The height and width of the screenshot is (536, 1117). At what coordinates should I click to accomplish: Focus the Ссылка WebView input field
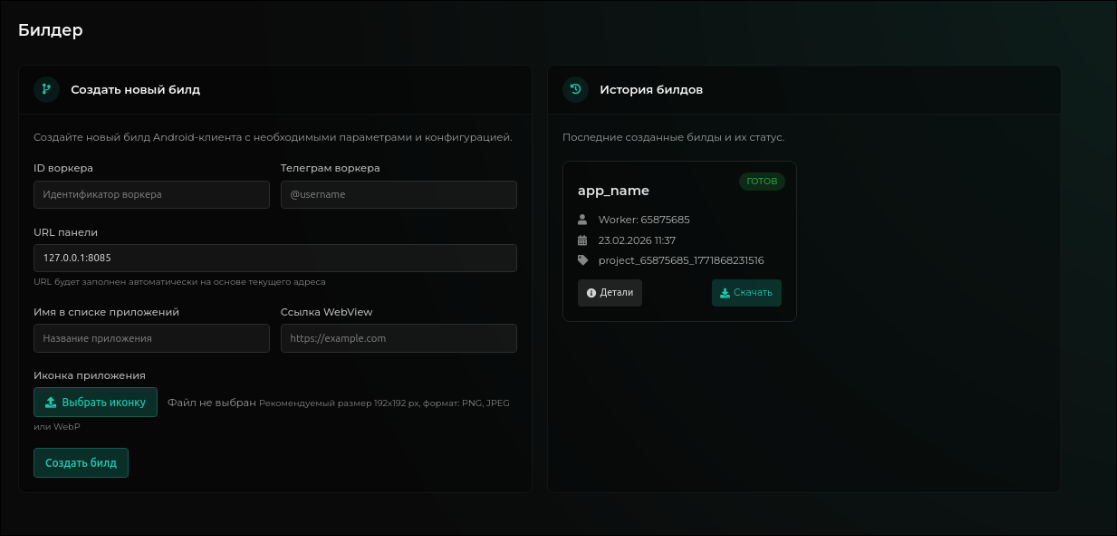tap(398, 338)
